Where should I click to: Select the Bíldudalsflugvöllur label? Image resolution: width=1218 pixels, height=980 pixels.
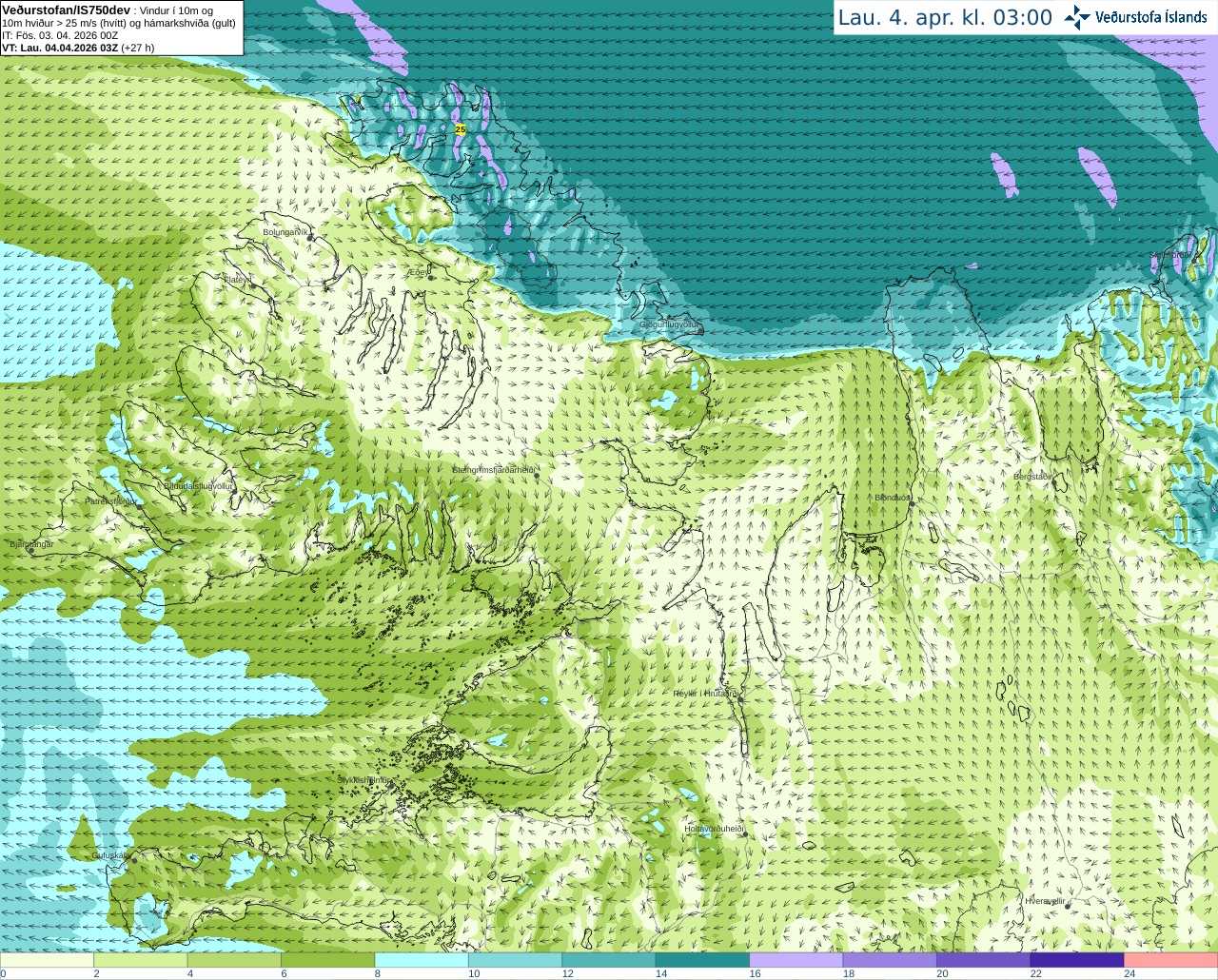click(x=199, y=485)
